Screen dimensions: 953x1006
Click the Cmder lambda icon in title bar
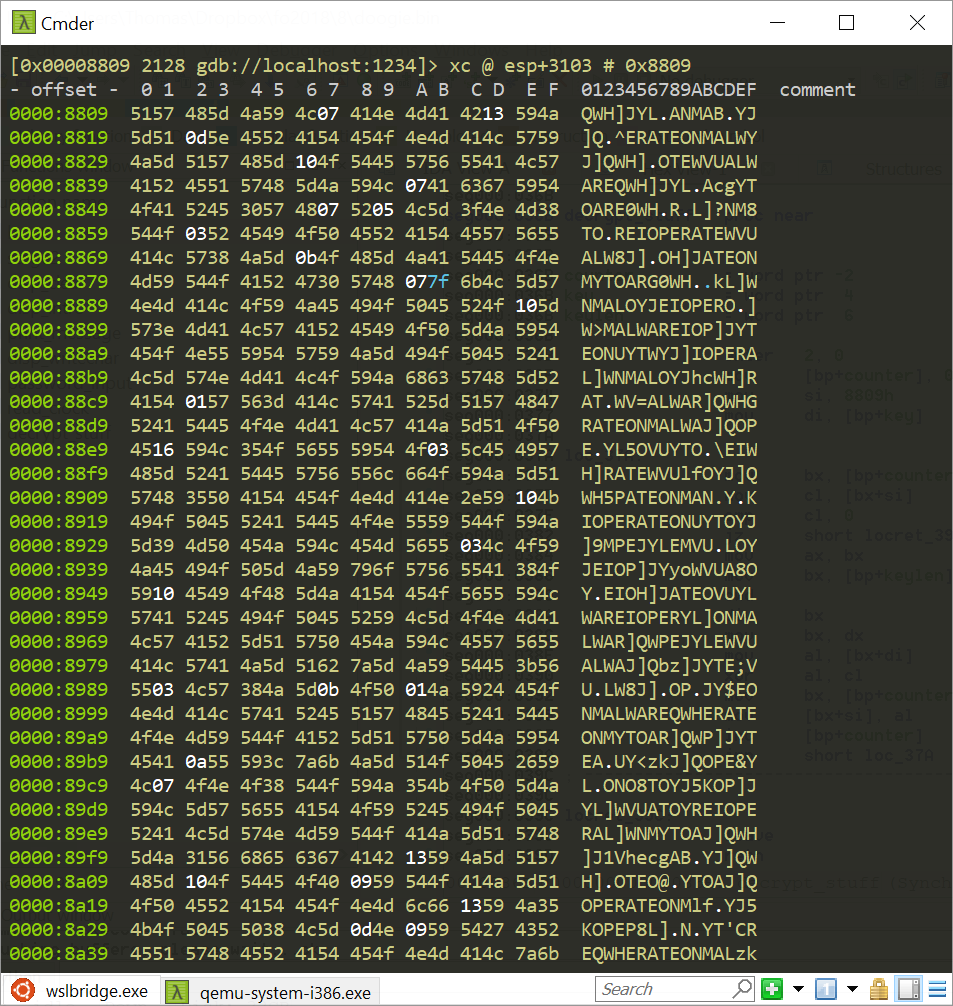tap(26, 21)
